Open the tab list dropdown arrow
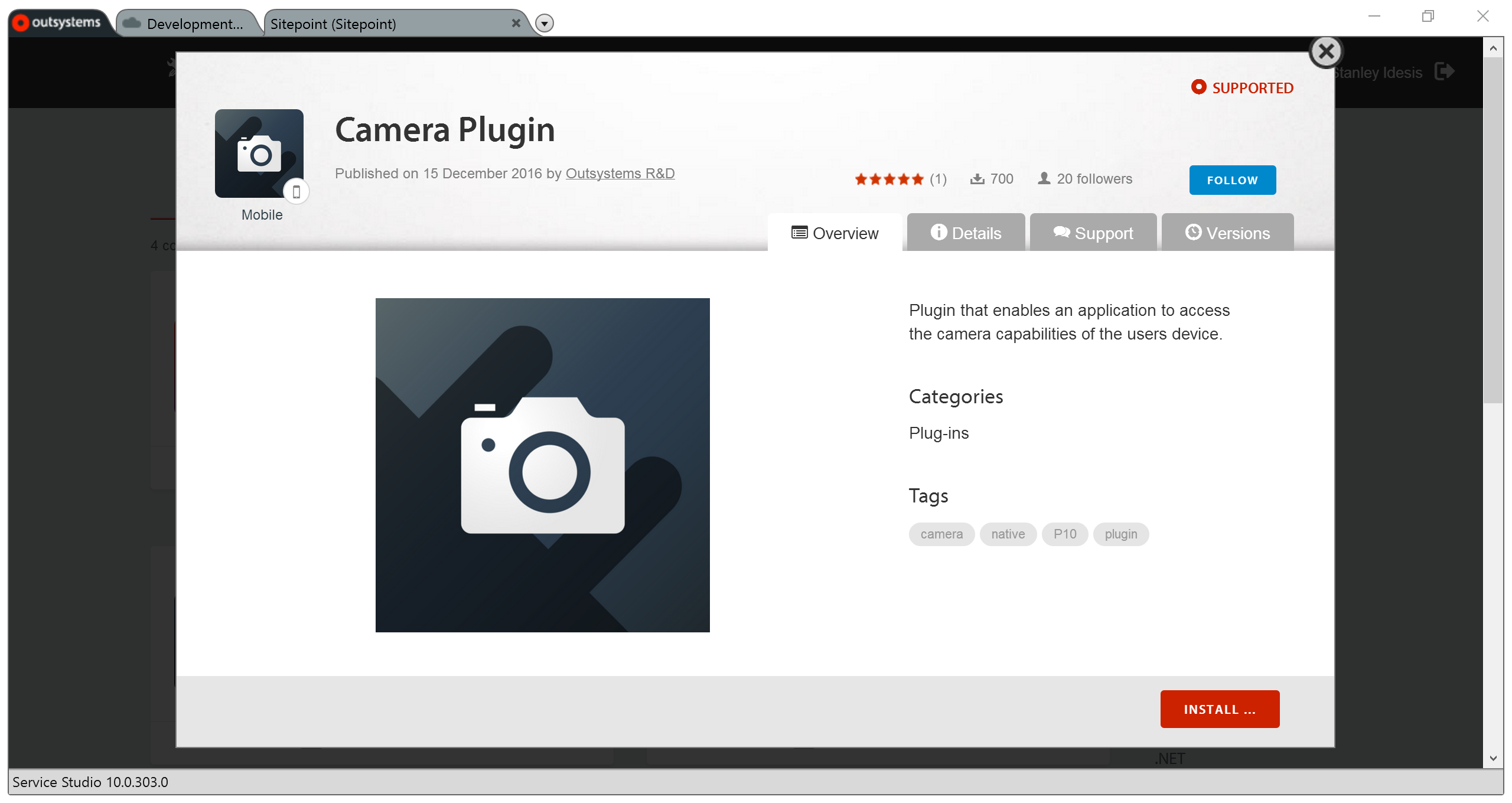This screenshot has width=1512, height=803. pyautogui.click(x=544, y=24)
